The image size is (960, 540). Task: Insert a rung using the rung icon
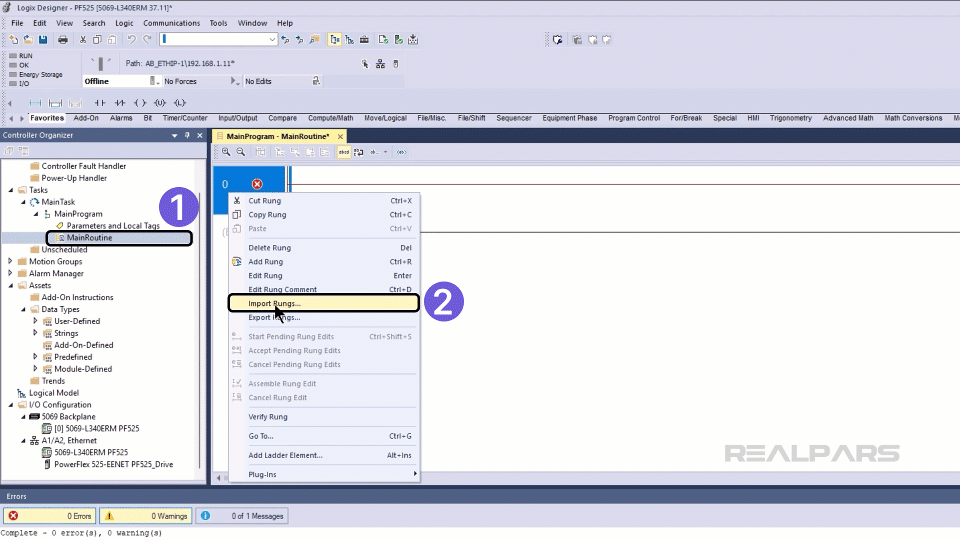point(36,103)
